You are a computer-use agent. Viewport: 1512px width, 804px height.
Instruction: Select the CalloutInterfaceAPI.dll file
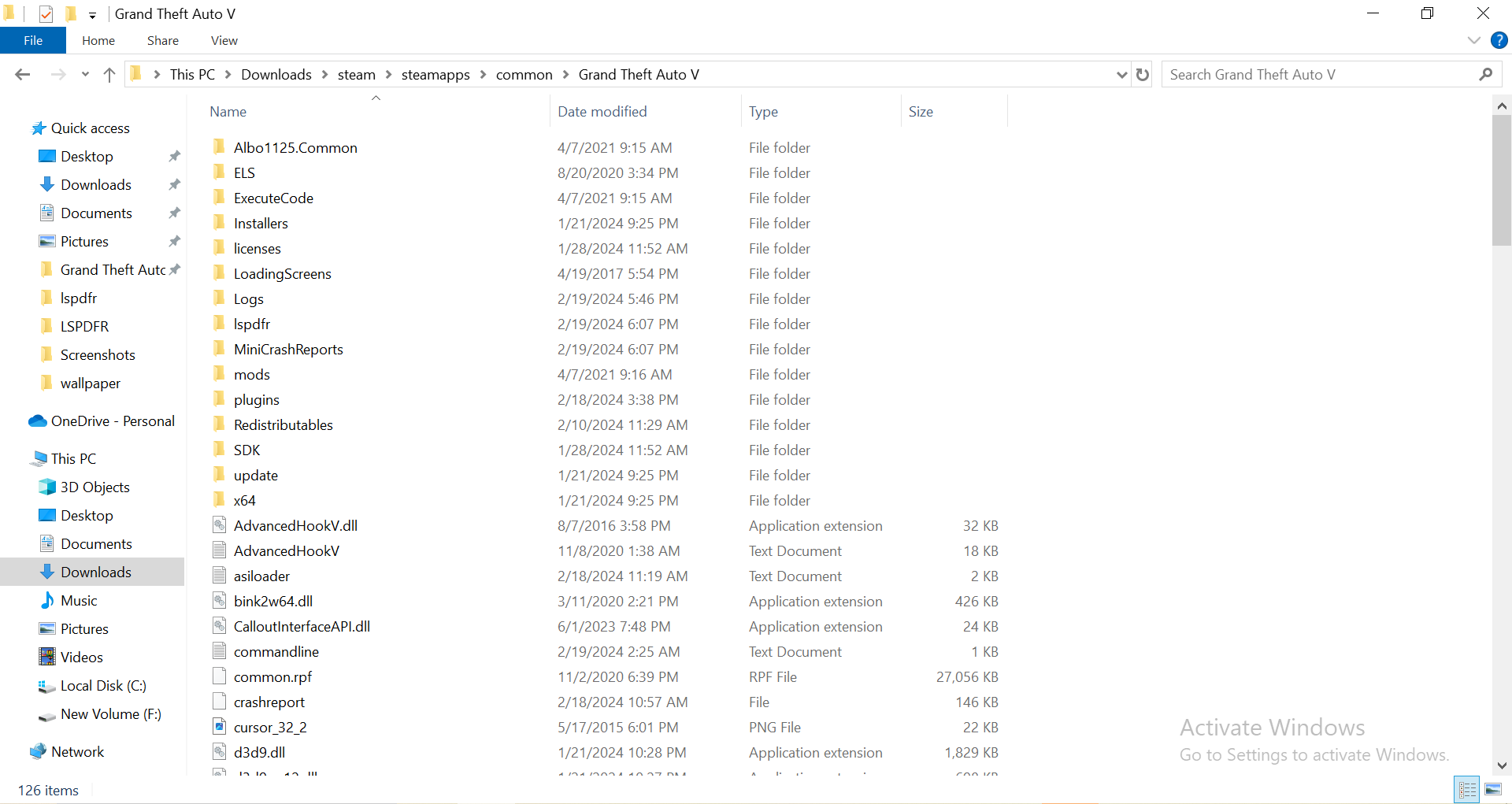click(302, 626)
